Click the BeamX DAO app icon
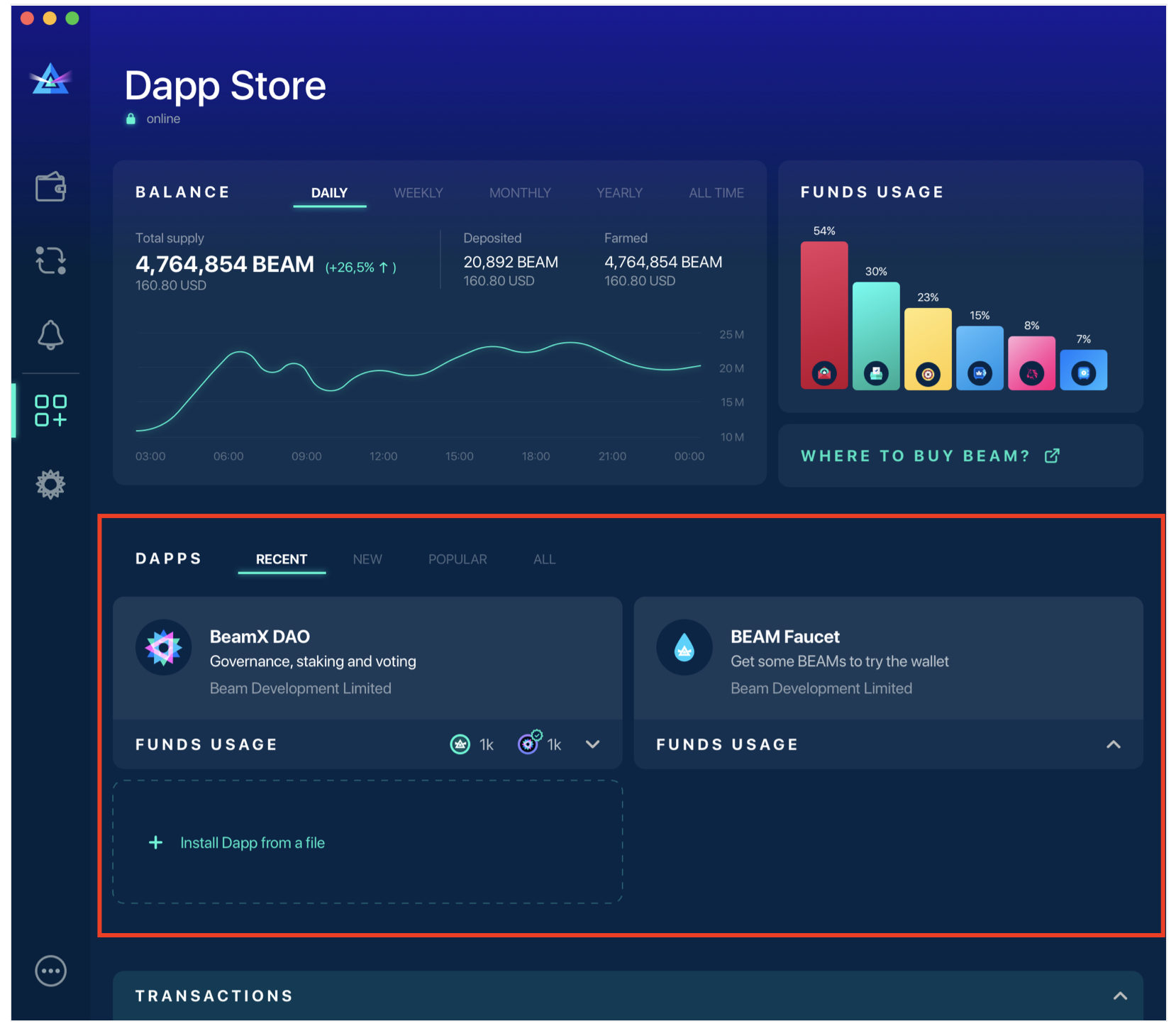This screenshot has height=1036, width=1176. pyautogui.click(x=163, y=647)
